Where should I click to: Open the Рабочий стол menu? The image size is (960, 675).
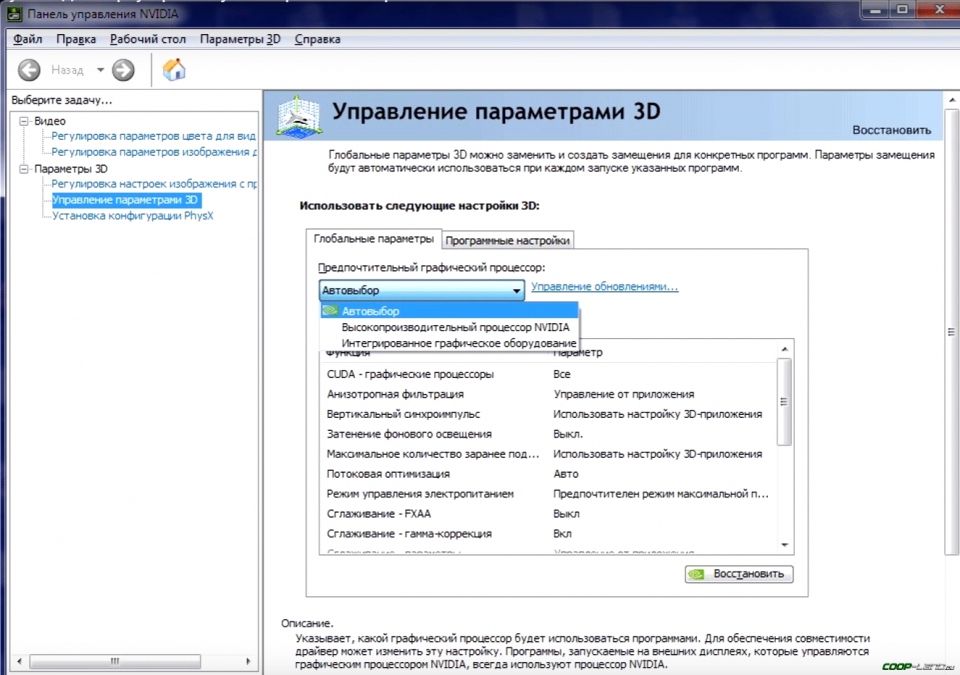tap(148, 39)
